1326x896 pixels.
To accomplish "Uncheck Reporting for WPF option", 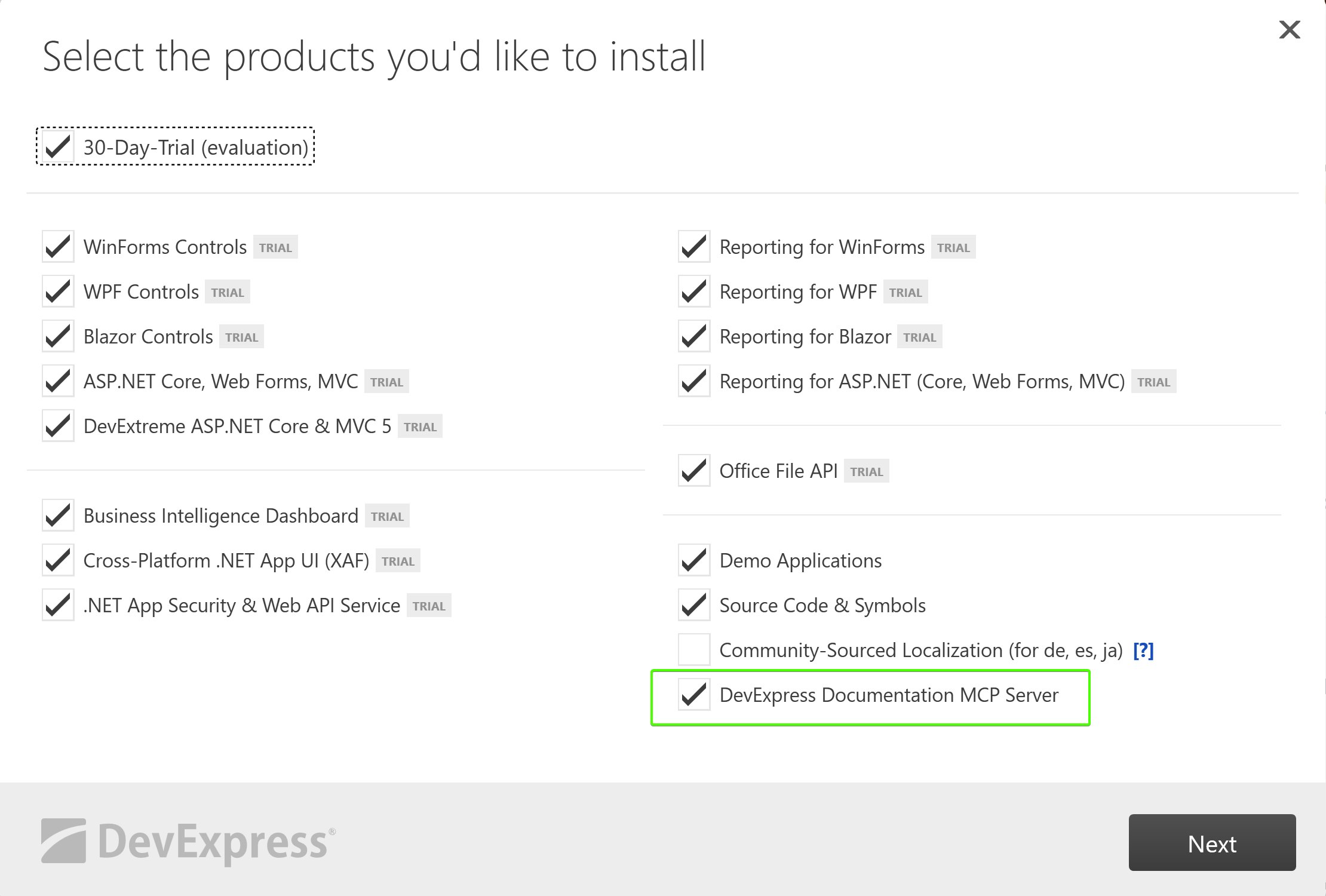I will point(694,291).
